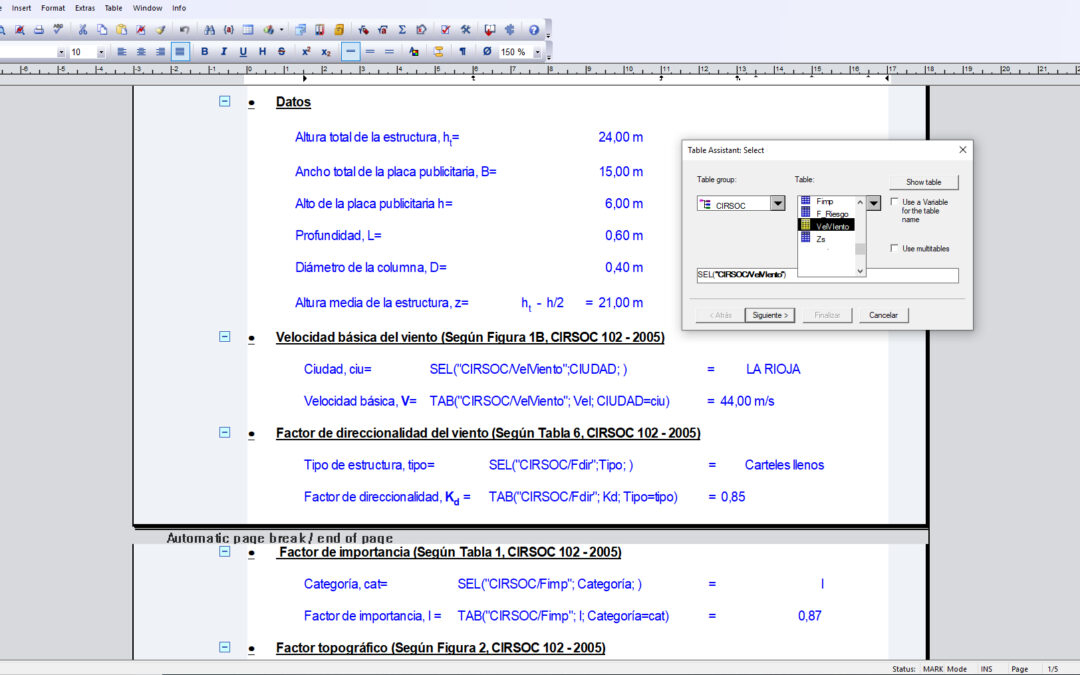Viewport: 1080px width, 675px height.
Task: Open help with the question mark icon
Action: 534,30
